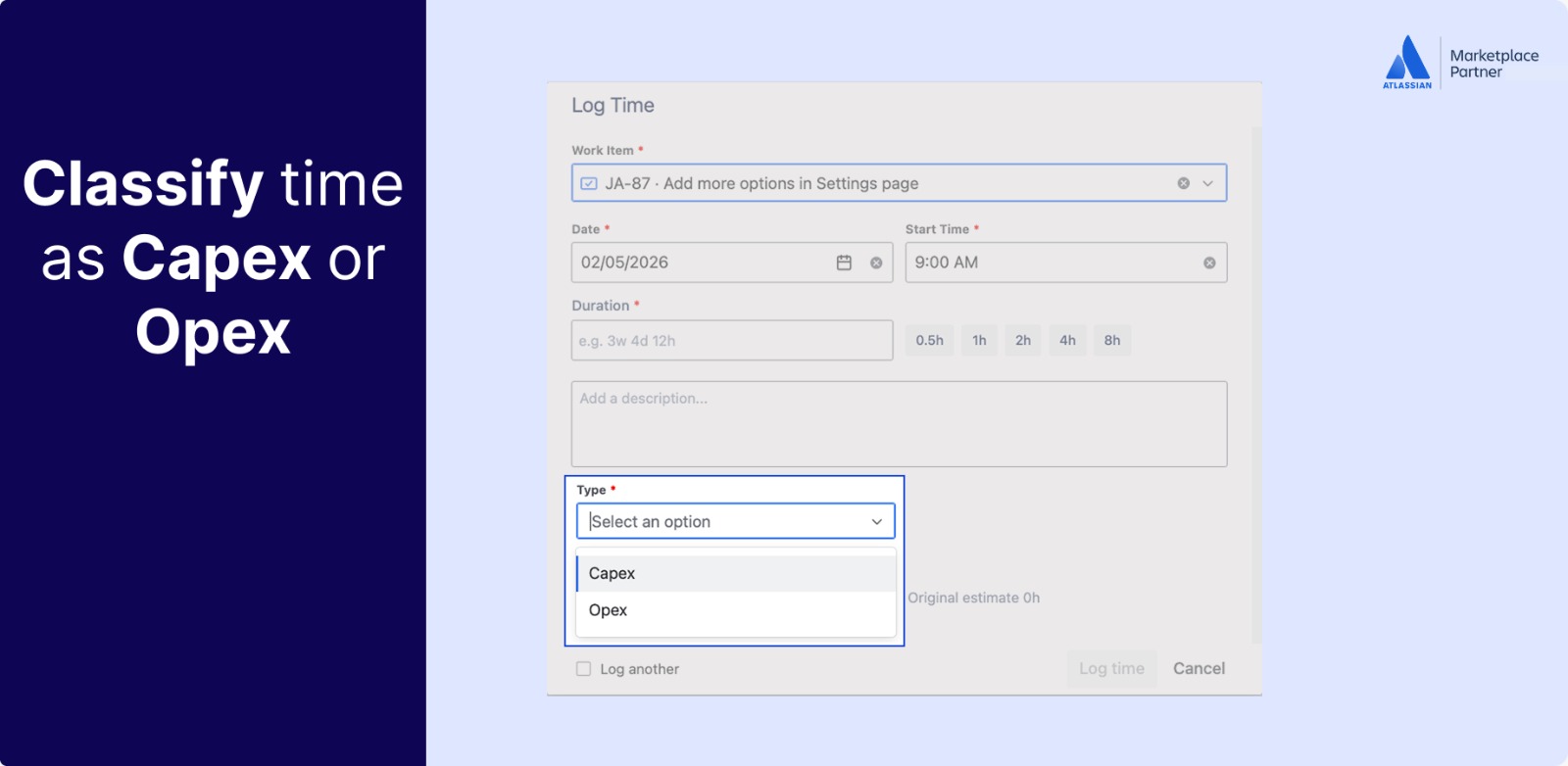The image size is (1568, 766).
Task: Click the Atlassian logo
Action: [1407, 62]
